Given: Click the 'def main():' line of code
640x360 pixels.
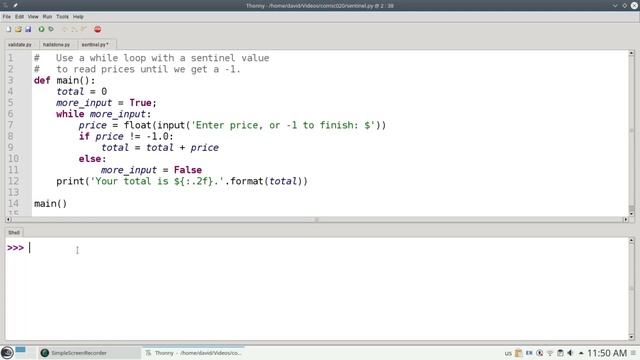Looking at the screenshot, I should (64, 80).
